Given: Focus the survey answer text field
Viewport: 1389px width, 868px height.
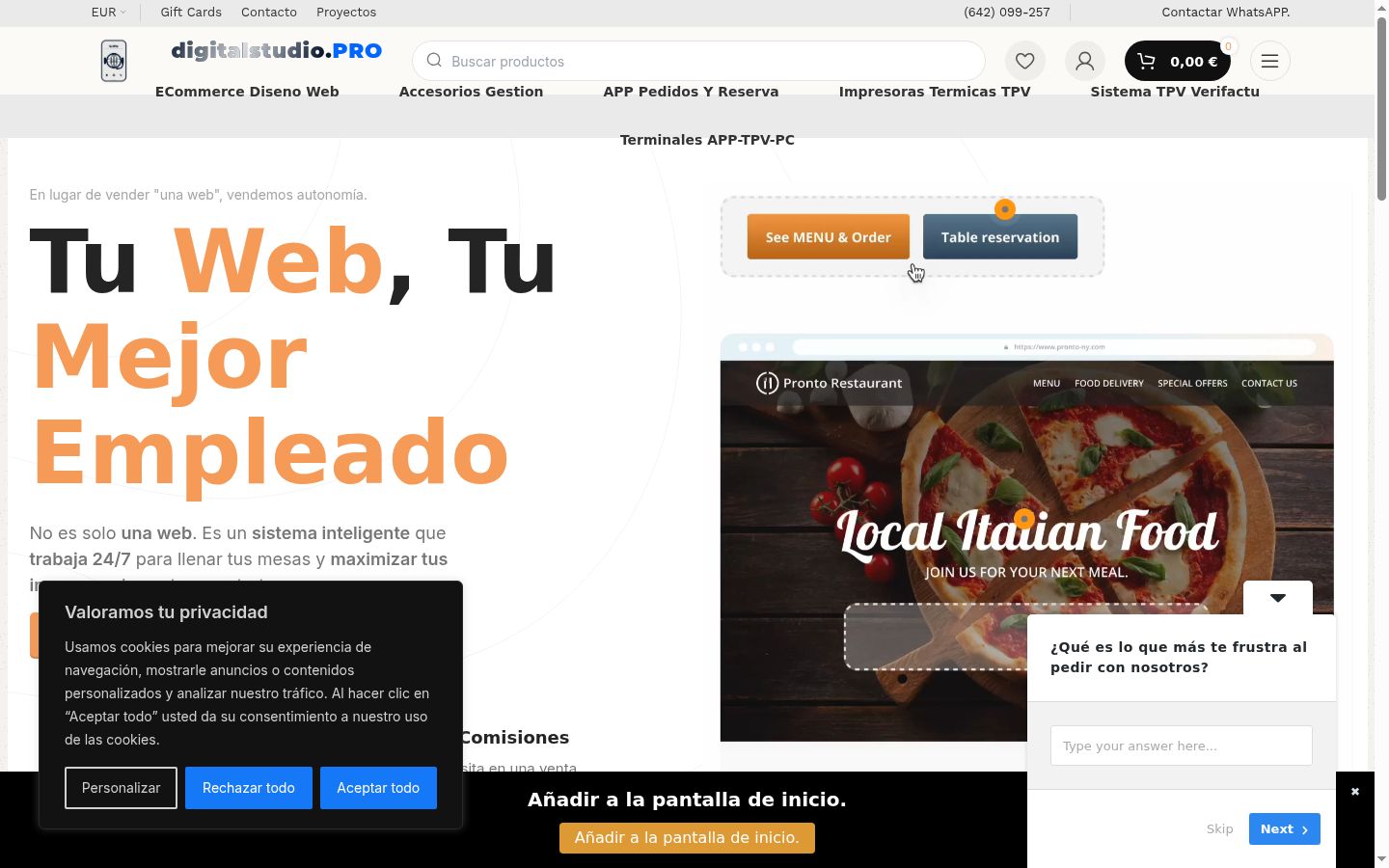Looking at the screenshot, I should point(1181,746).
